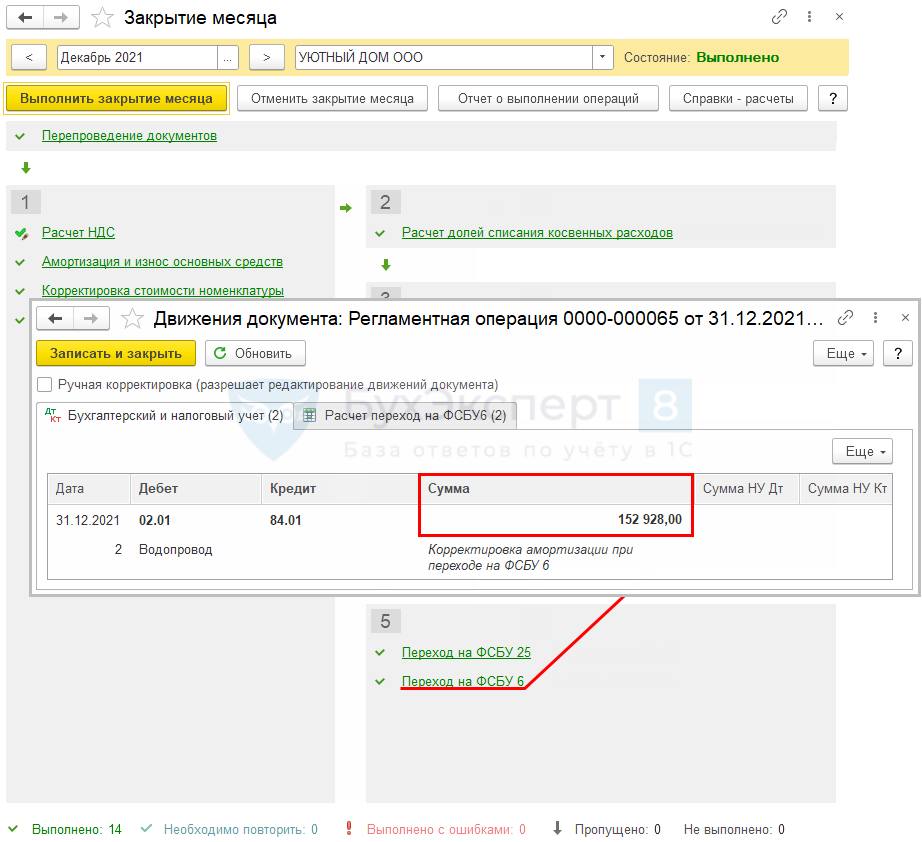
Task: Click checkmark icon beside Перепроведение документов
Action: (x=20, y=136)
